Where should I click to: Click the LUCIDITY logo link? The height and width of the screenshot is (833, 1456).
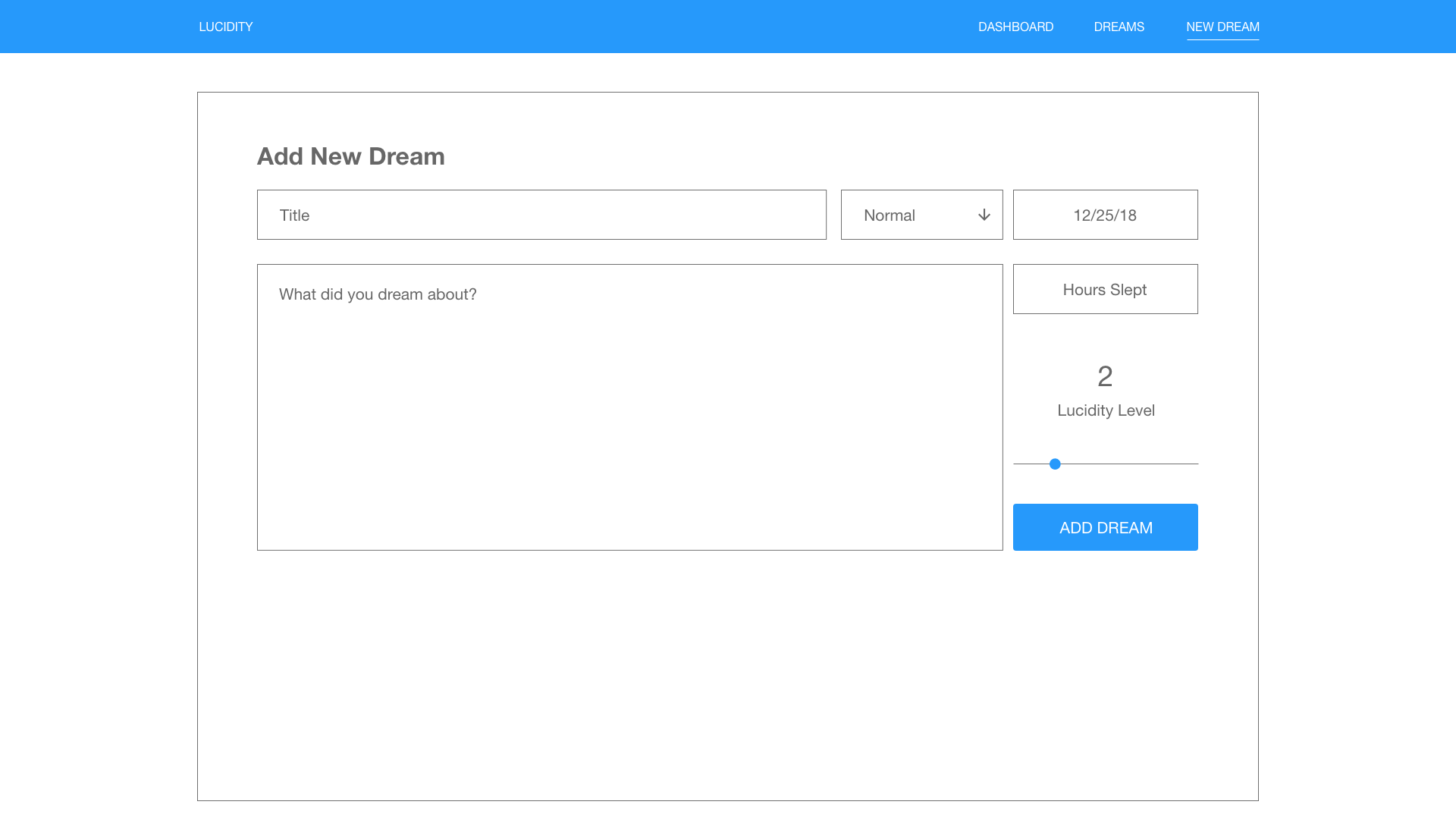click(x=226, y=27)
